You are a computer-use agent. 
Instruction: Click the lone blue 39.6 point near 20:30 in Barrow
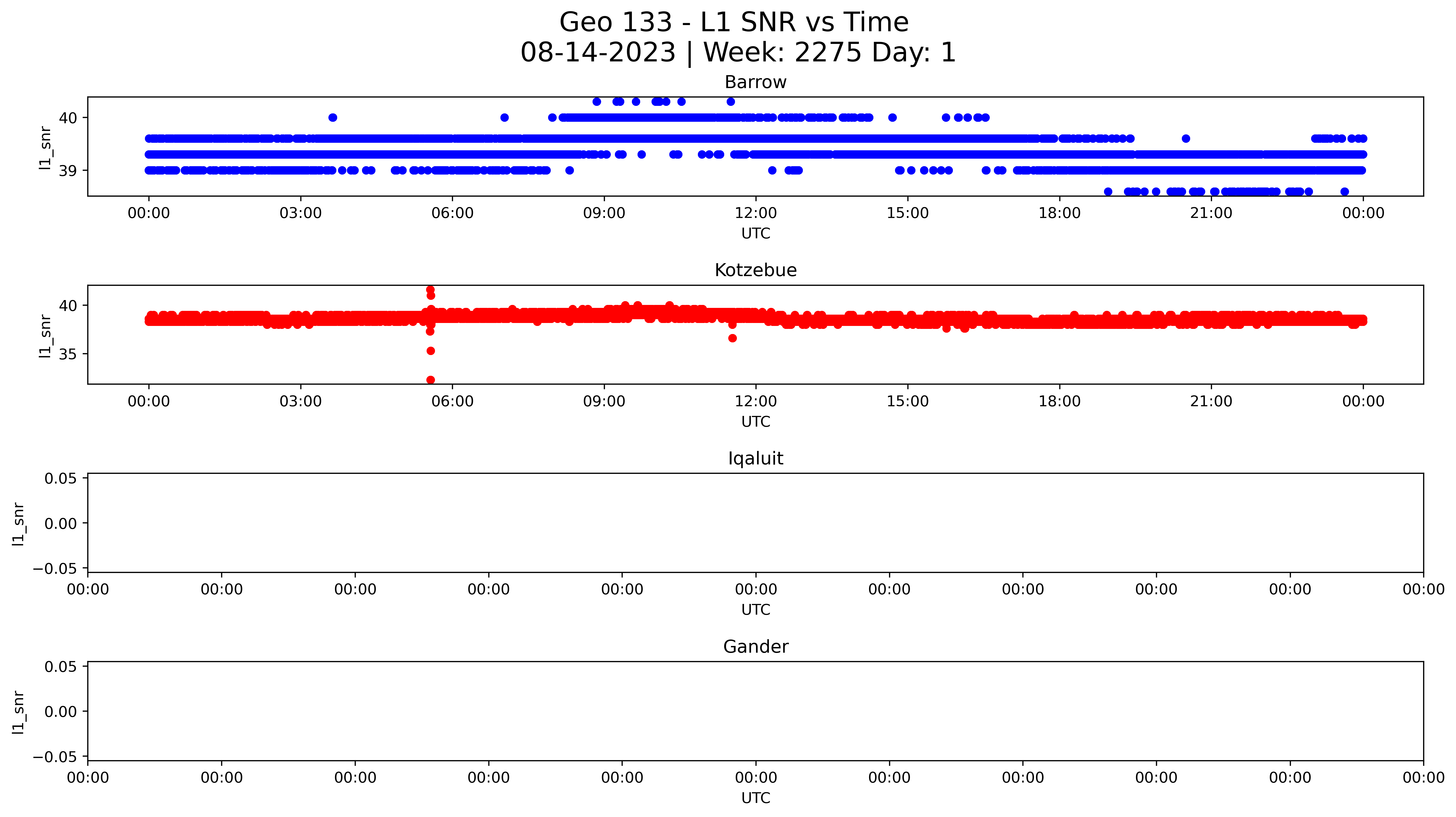click(1186, 138)
